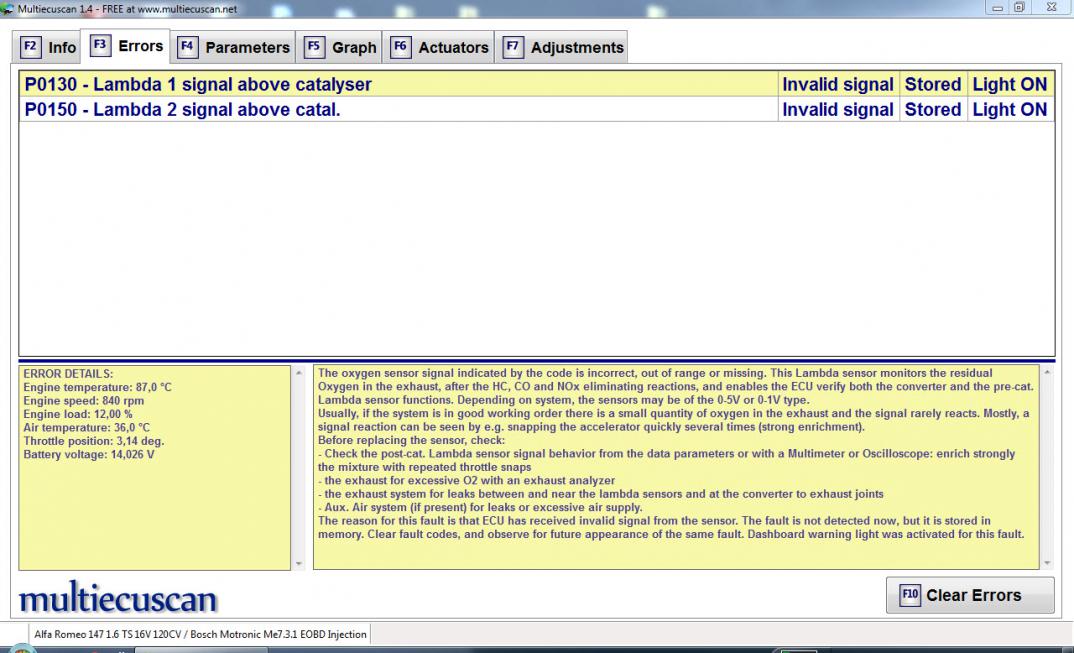Select error P0130 Lambda 1 signal row
The height and width of the screenshot is (653, 1074).
(536, 84)
